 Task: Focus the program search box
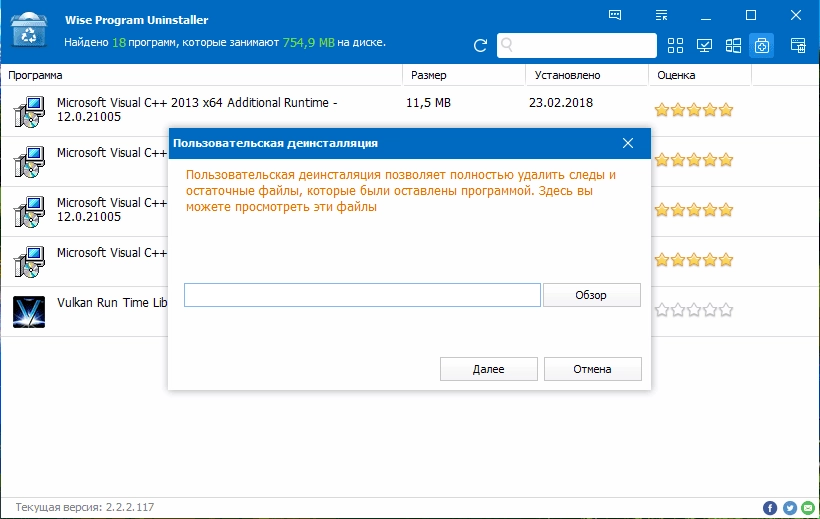[577, 46]
